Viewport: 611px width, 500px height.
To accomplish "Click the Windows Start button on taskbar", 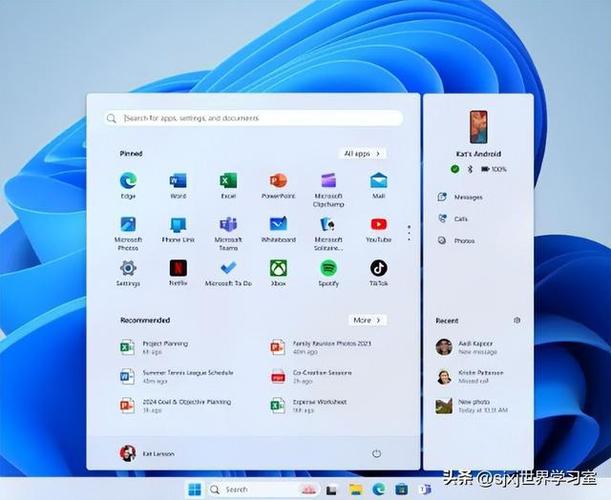I will 194,489.
